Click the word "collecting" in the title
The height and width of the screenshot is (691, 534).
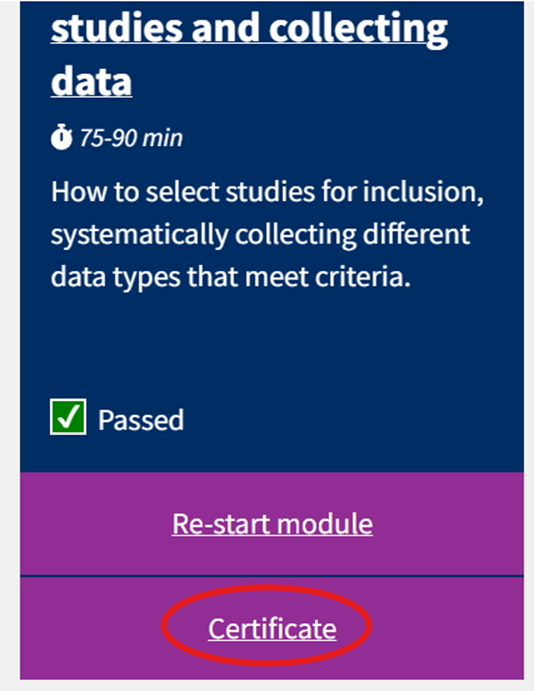click(358, 30)
